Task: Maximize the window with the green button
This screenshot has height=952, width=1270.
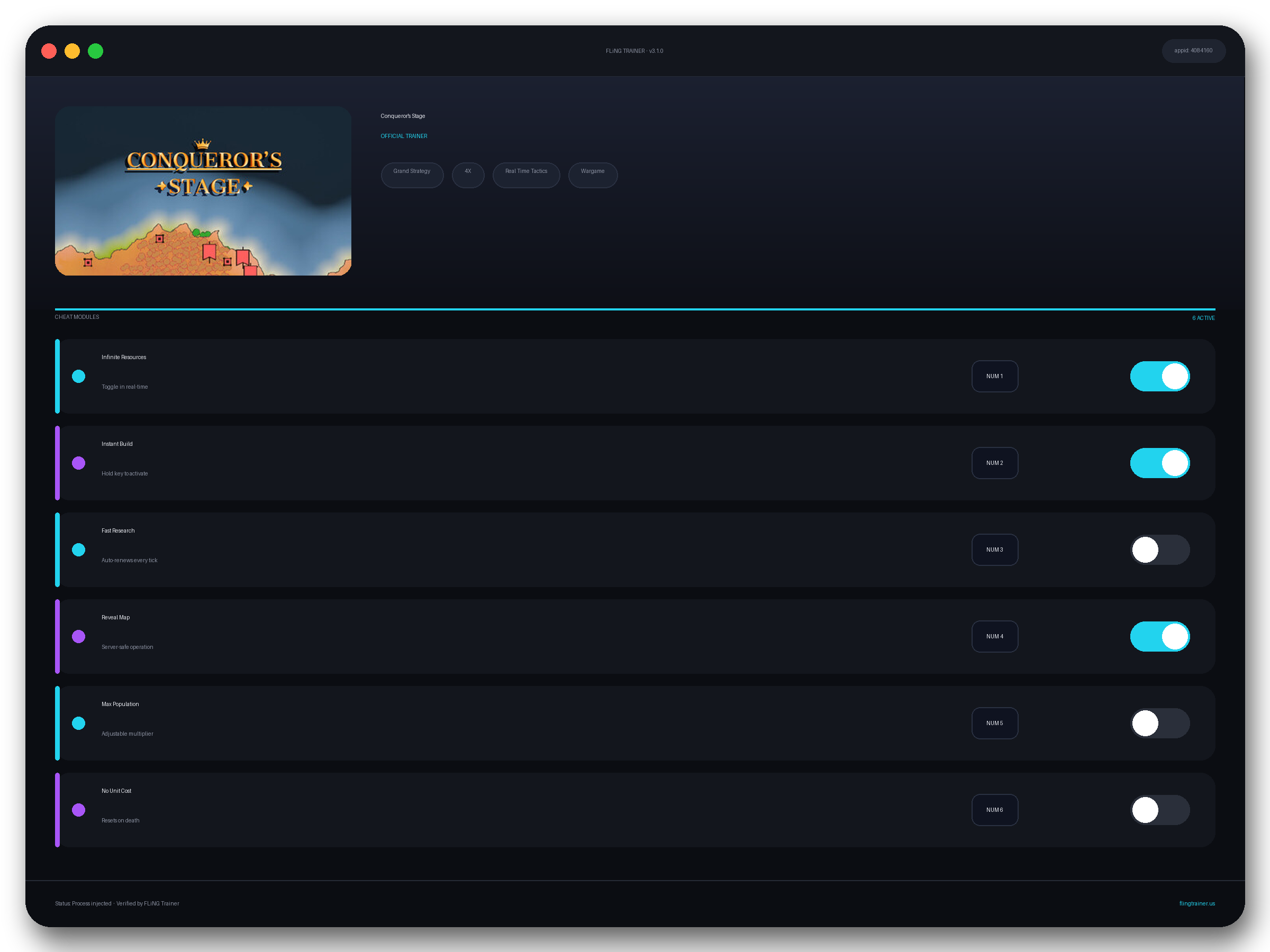Action: tap(95, 51)
